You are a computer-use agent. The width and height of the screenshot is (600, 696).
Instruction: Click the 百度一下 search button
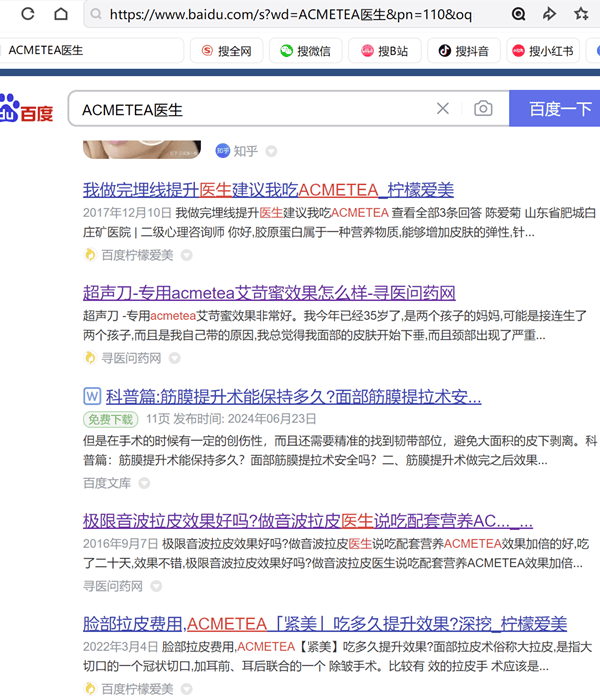[555, 109]
